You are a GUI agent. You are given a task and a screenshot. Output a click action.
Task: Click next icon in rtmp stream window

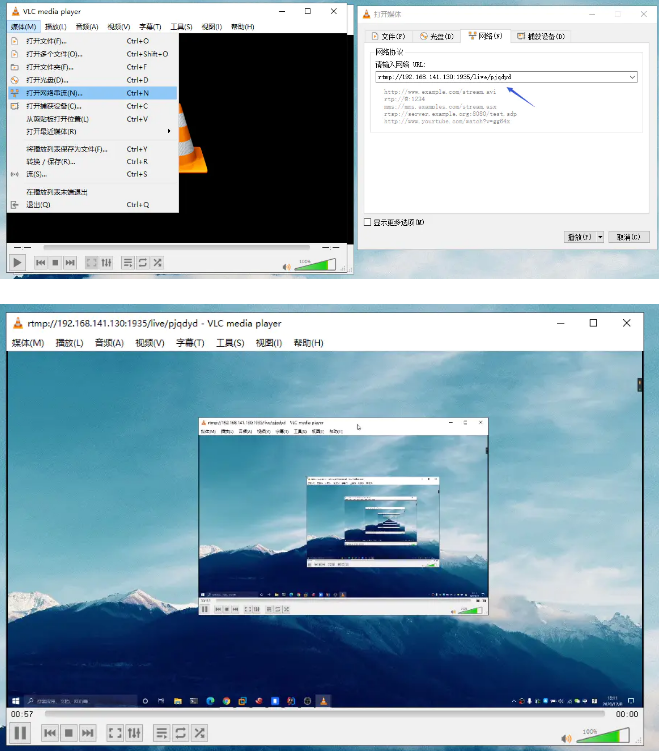click(87, 733)
